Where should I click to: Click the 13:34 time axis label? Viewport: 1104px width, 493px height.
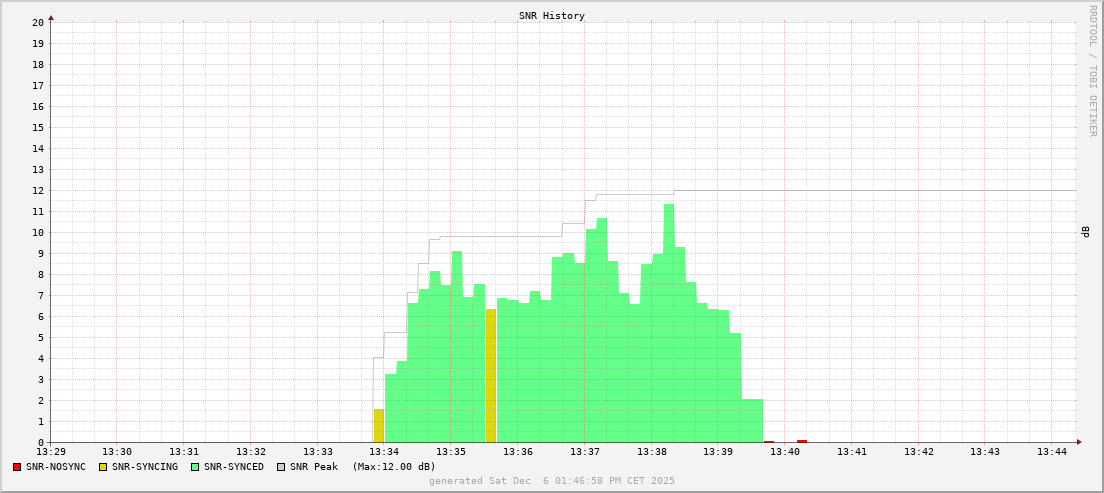(x=384, y=452)
